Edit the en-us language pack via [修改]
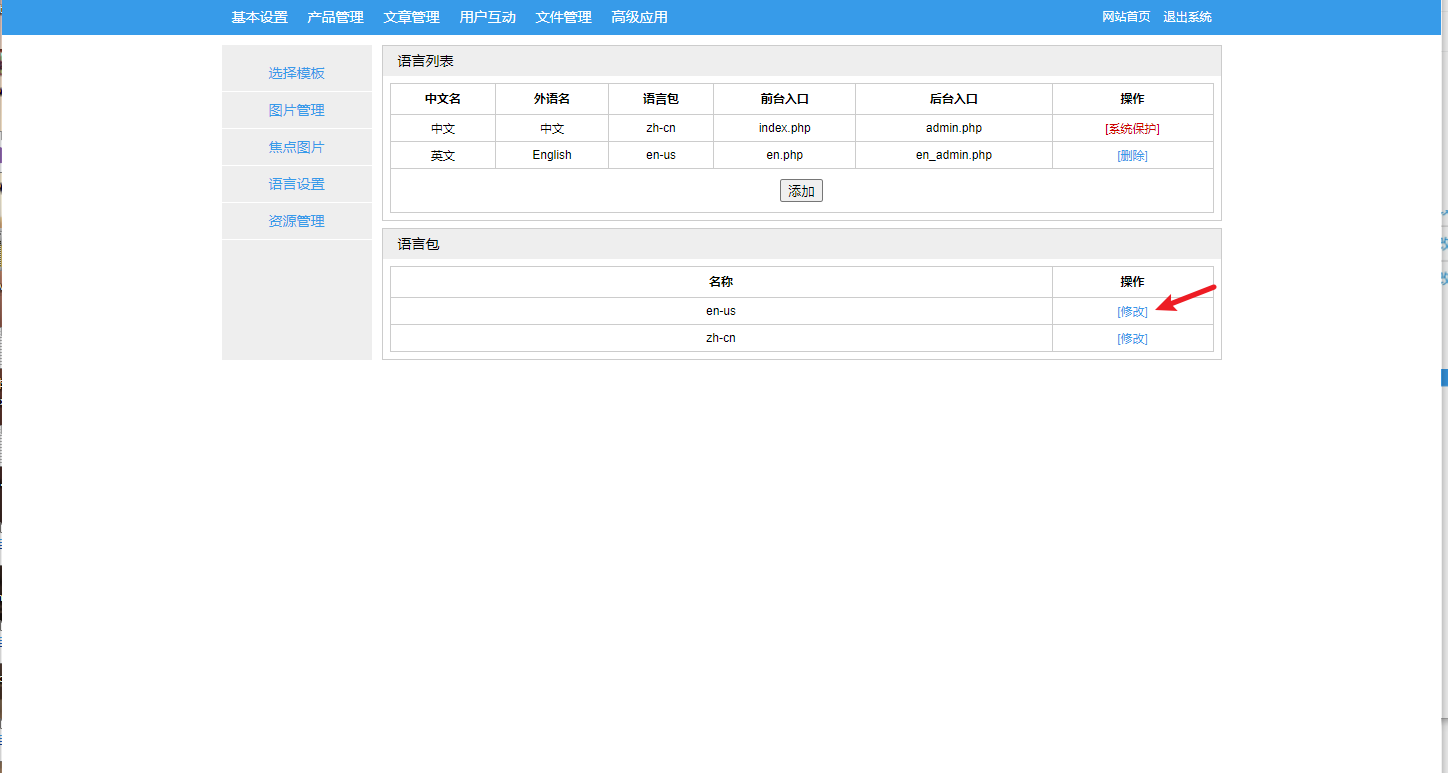The height and width of the screenshot is (773, 1448). (x=1132, y=311)
